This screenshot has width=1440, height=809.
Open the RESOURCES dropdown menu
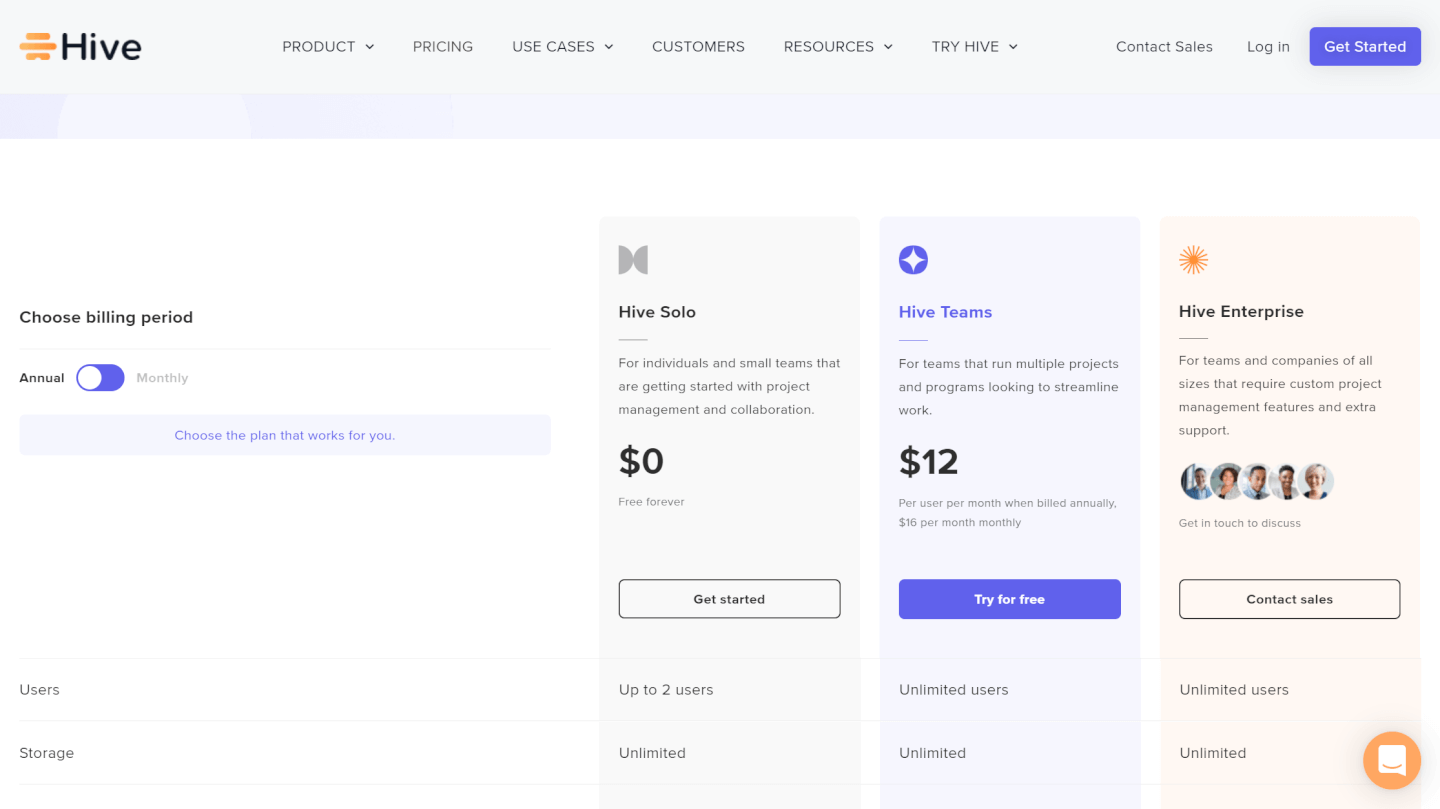coord(838,46)
